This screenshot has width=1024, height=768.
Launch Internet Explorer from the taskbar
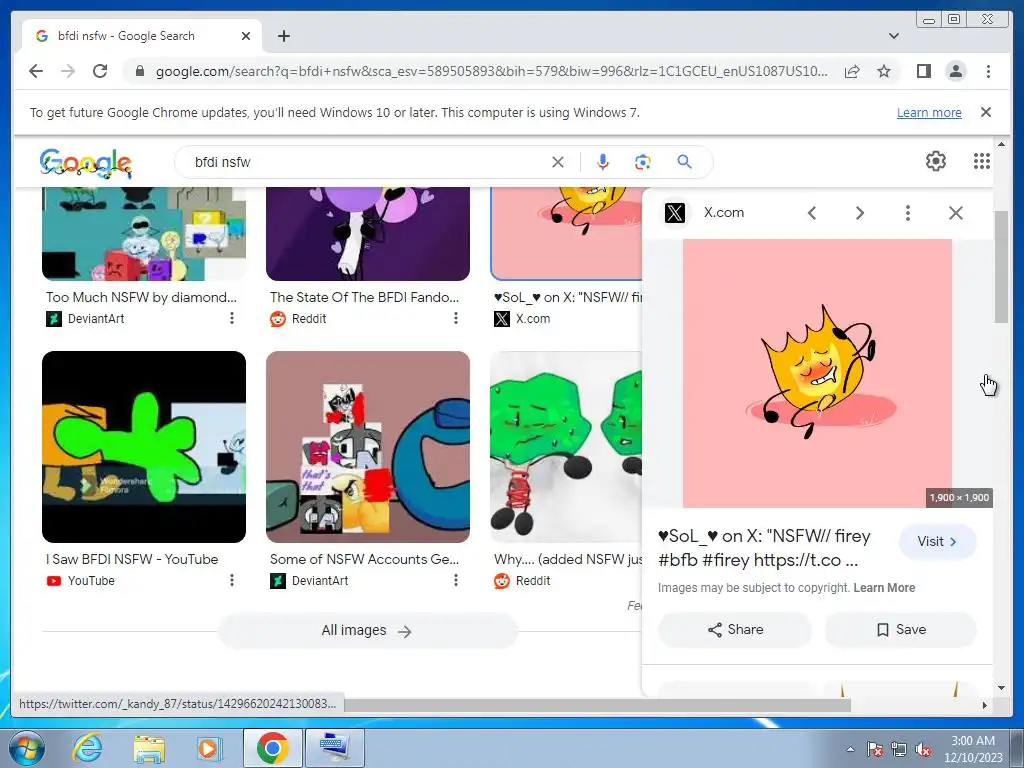(87, 748)
